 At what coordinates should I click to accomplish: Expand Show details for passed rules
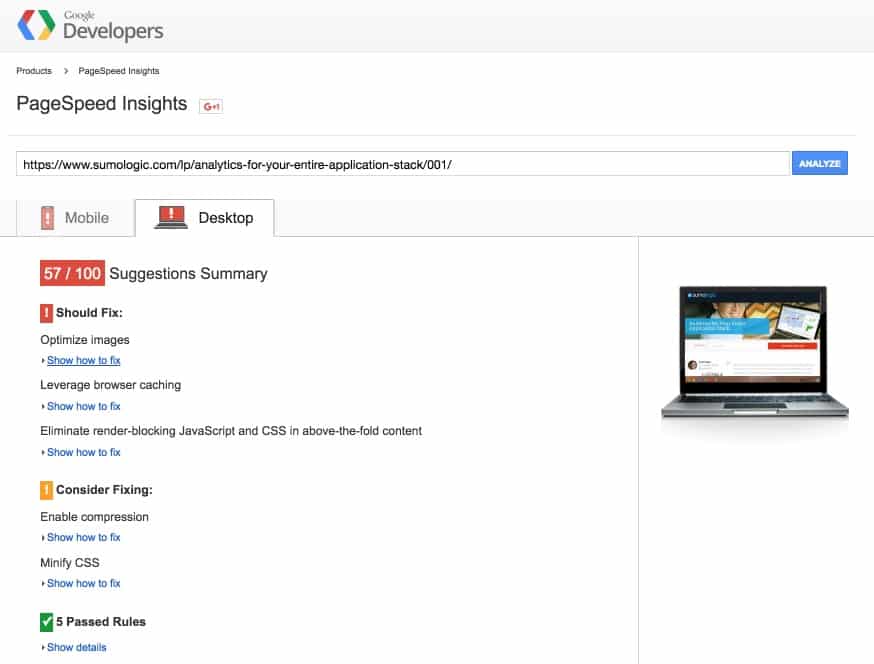point(76,647)
